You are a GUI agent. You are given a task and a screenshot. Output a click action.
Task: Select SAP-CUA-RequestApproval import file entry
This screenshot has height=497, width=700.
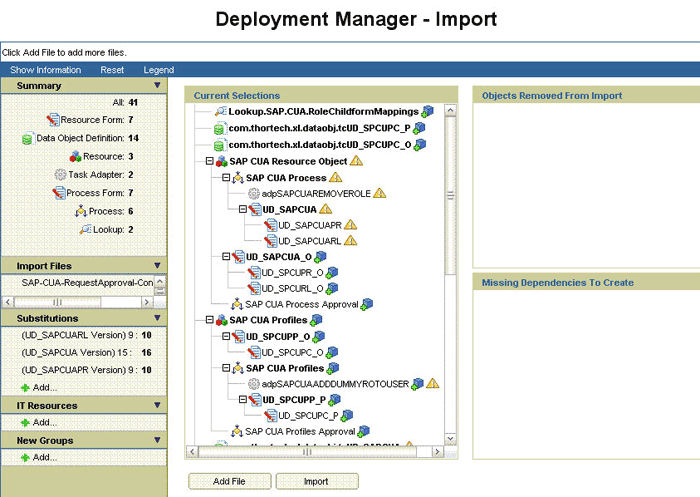click(x=87, y=283)
